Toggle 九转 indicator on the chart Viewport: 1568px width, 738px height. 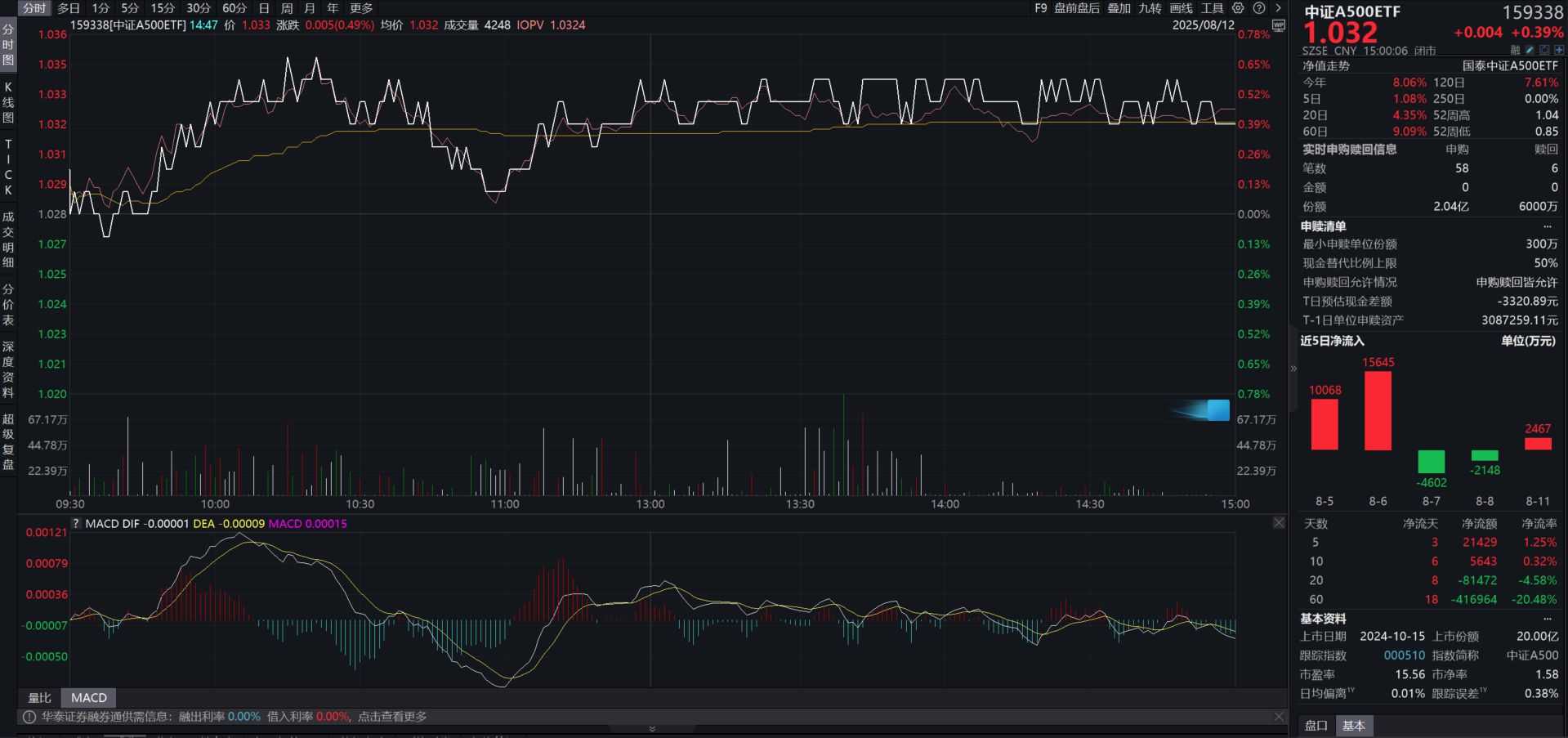point(1150,8)
